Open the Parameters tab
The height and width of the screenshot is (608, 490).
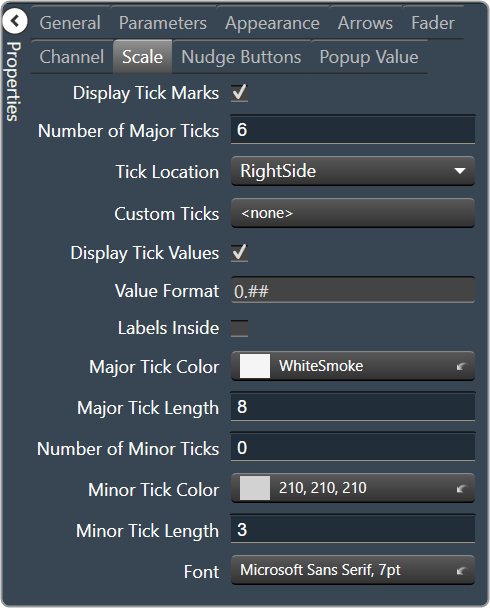coord(163,23)
